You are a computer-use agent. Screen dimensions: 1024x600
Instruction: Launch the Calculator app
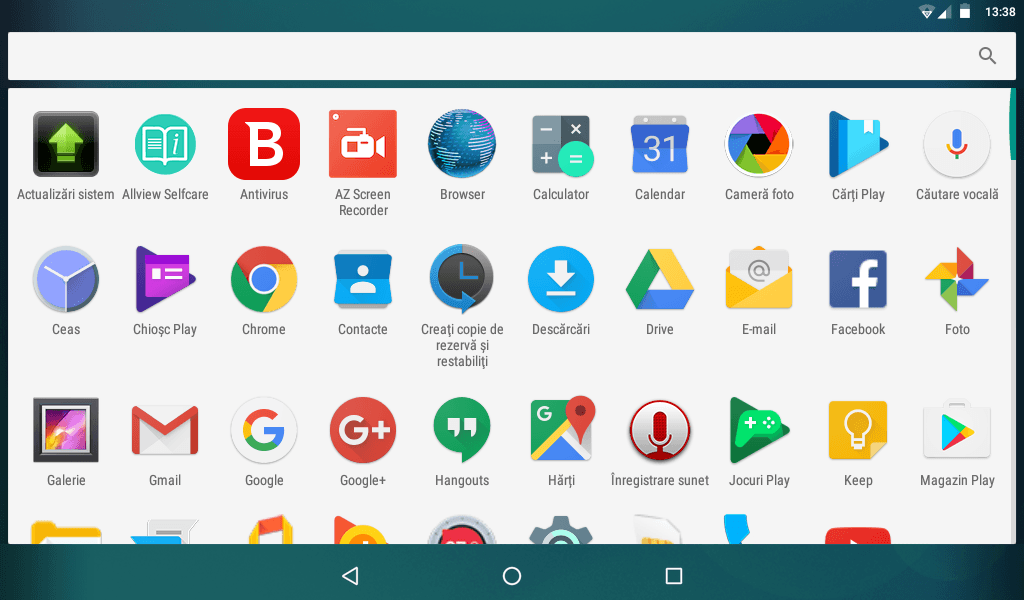tap(561, 144)
